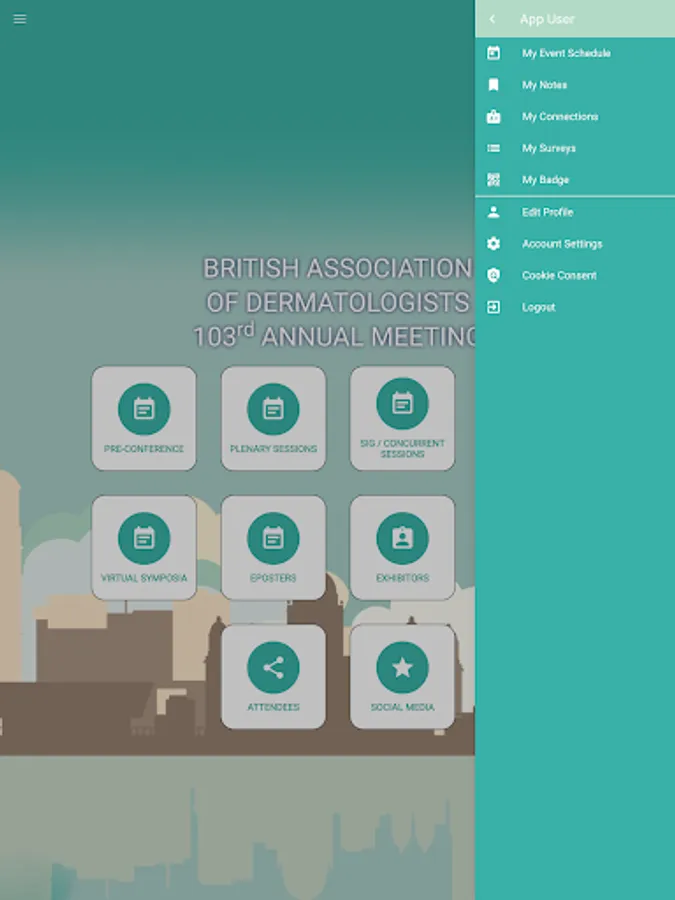Open the Attendees share tile
Viewport: 675px width, 900px height.
[273, 677]
